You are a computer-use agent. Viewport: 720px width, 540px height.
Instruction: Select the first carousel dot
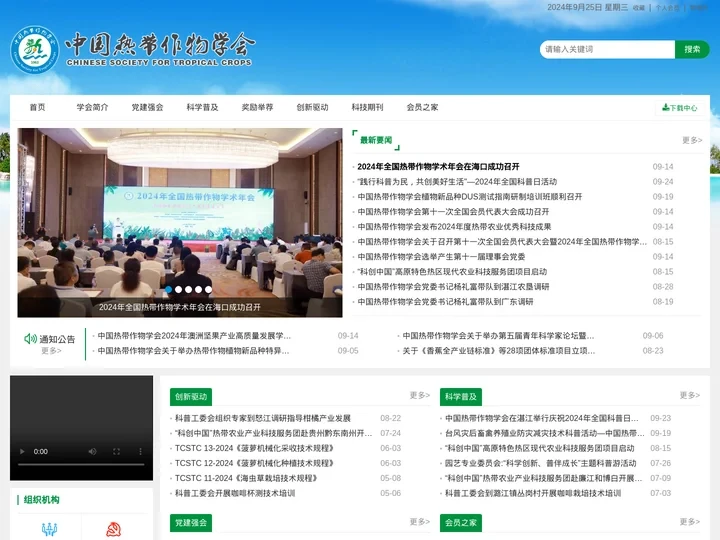169,289
